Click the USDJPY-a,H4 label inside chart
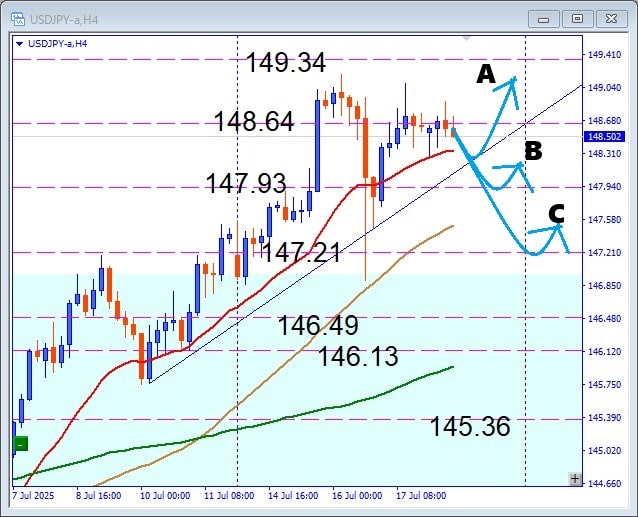 tap(57, 44)
